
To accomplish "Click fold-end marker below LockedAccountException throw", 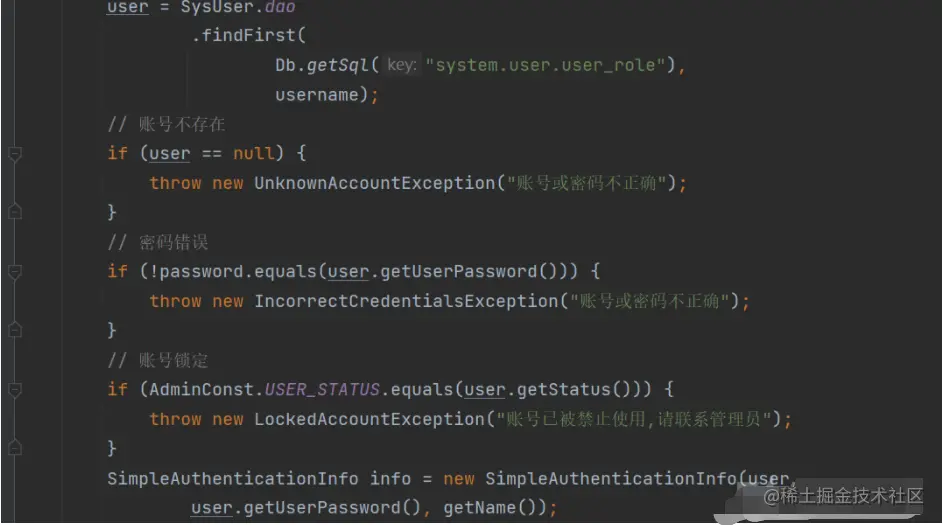I will [x=15, y=447].
